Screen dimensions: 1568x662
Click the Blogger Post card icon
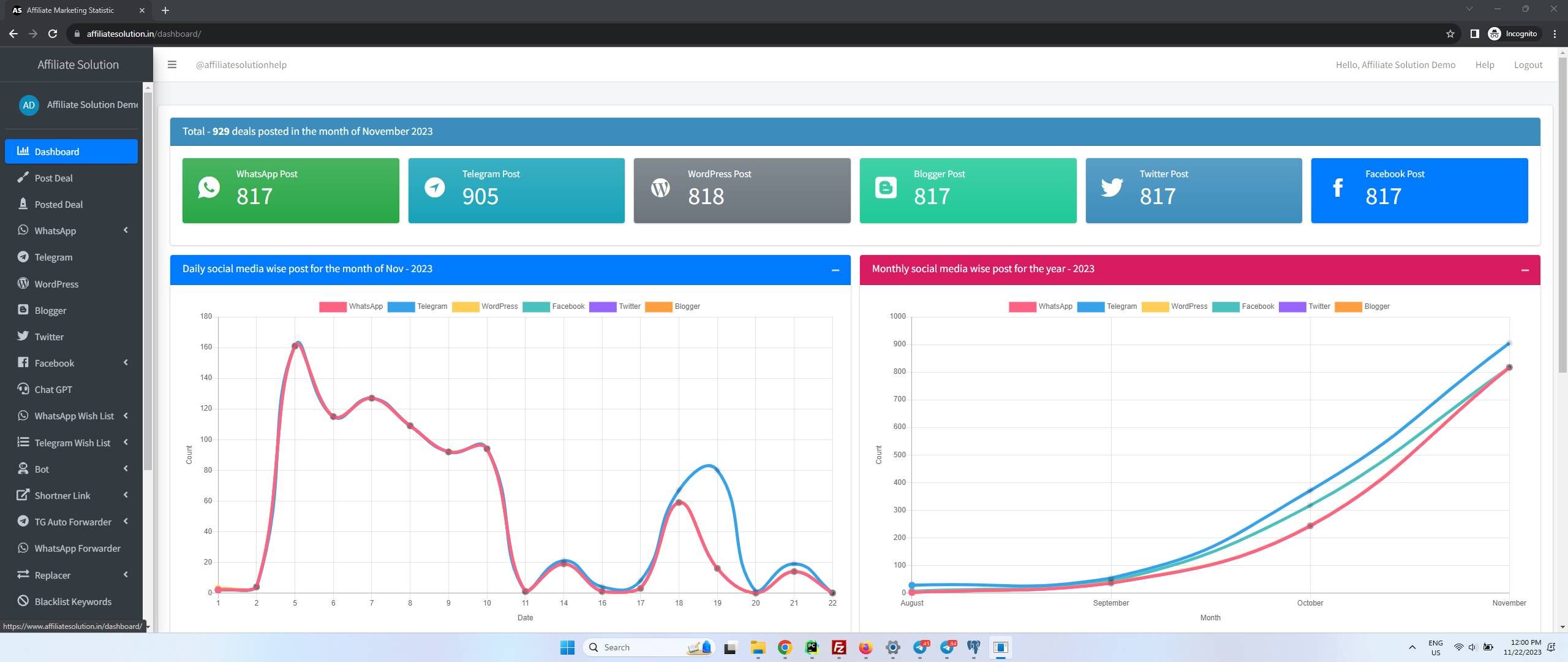[886, 188]
